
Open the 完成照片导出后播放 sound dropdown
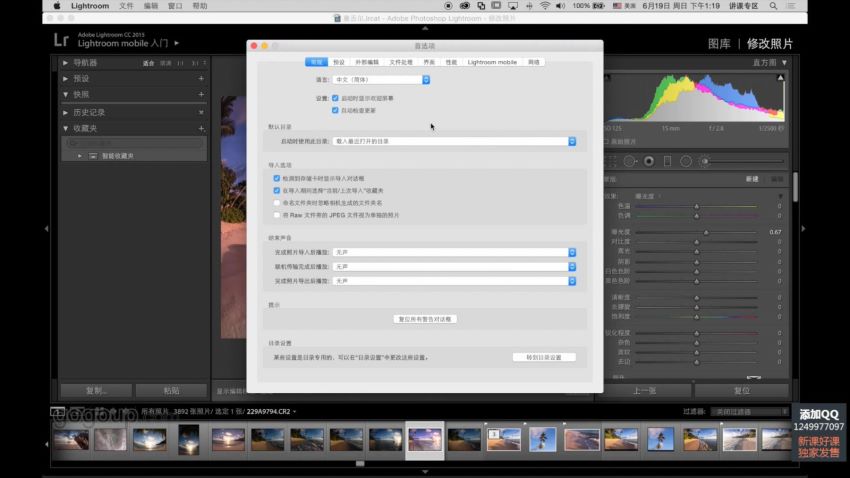pyautogui.click(x=454, y=281)
